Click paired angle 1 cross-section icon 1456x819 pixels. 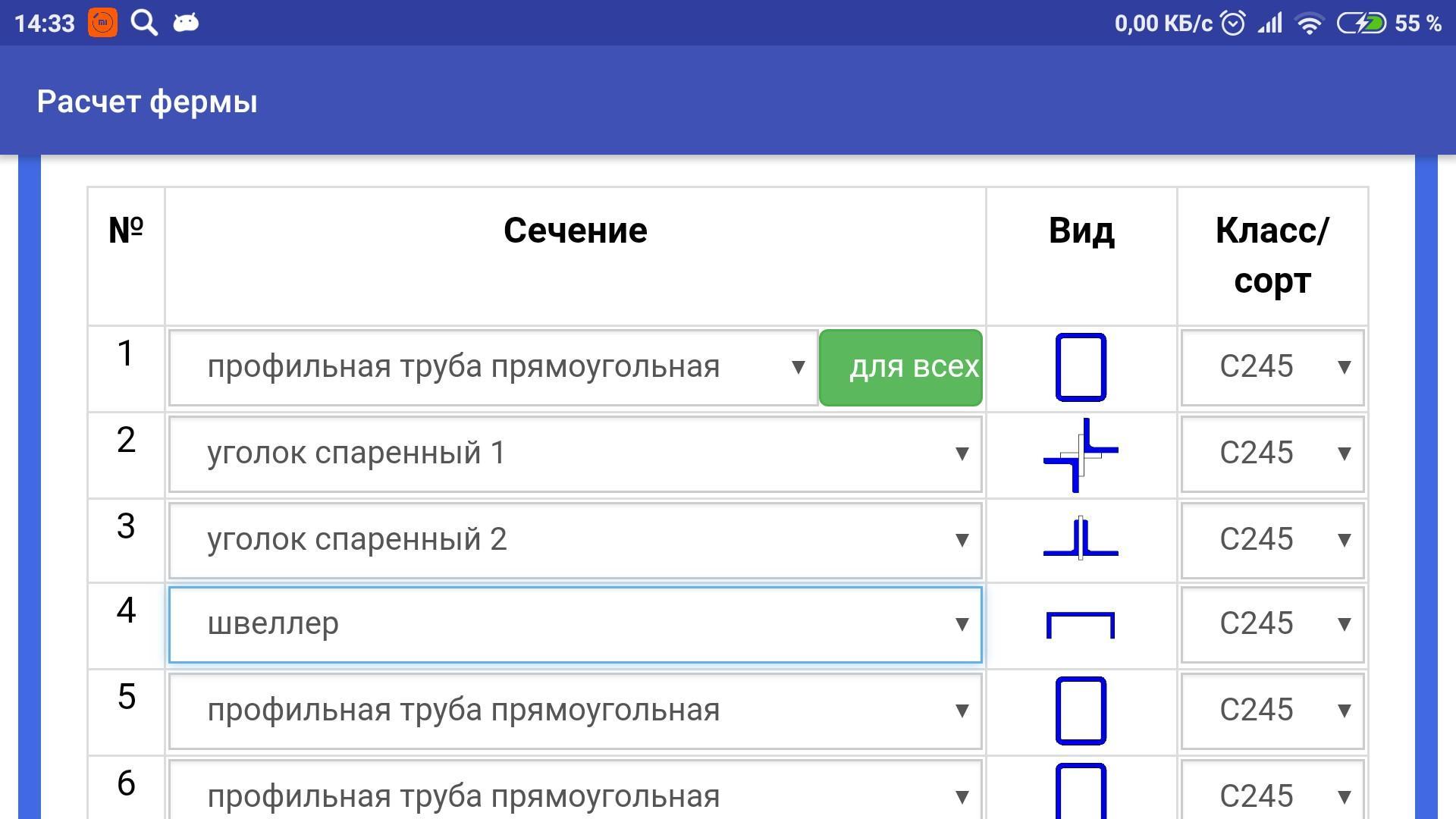[1081, 454]
